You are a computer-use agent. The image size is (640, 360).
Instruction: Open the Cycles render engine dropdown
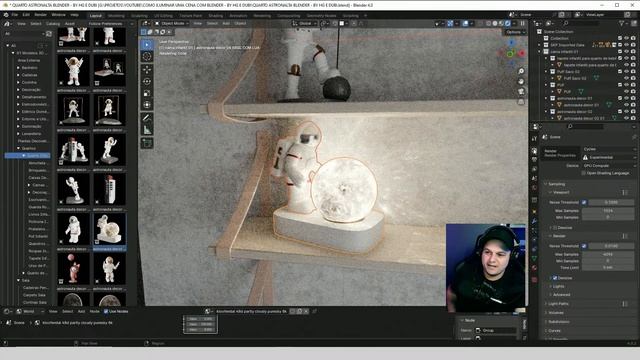609,149
